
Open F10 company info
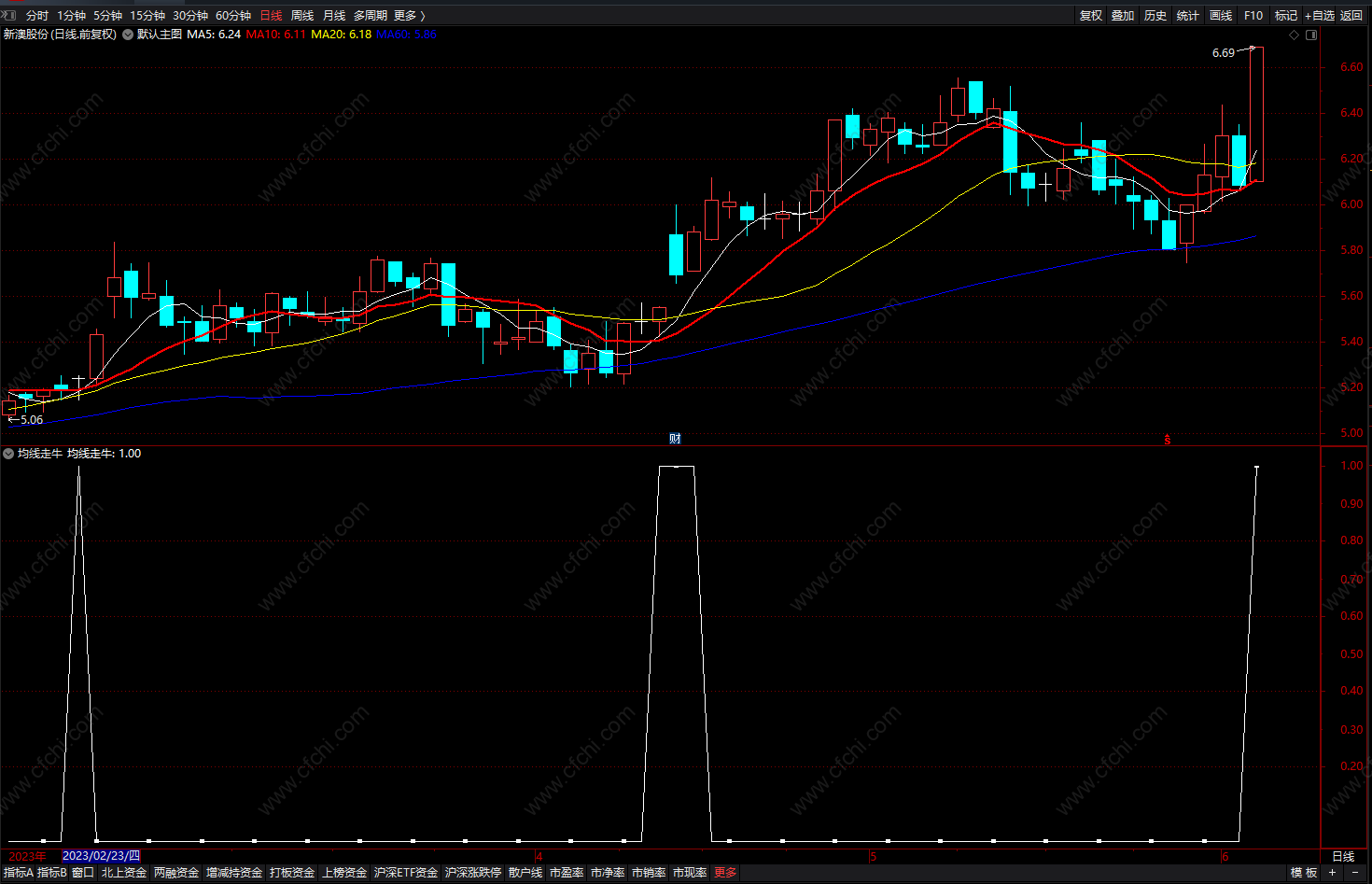coord(1253,15)
